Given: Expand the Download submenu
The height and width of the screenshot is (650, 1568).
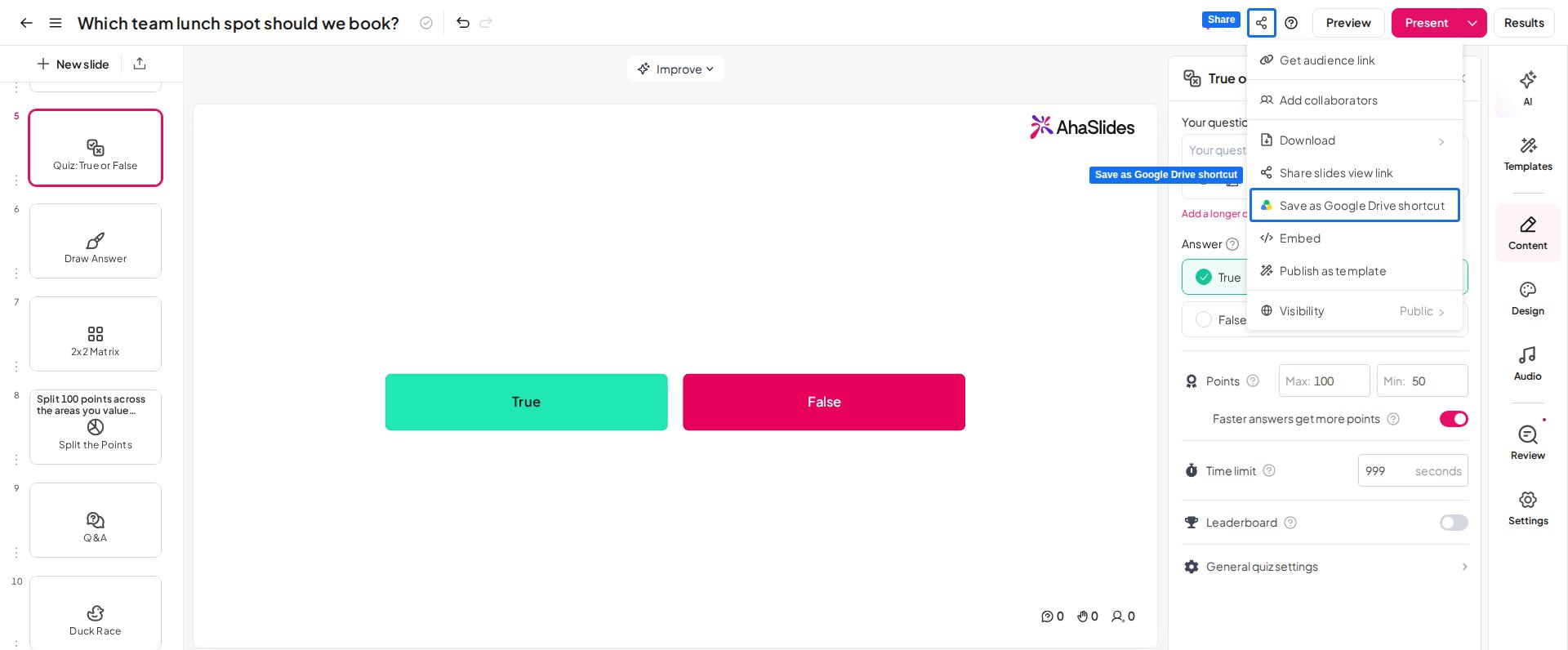Looking at the screenshot, I should (x=1355, y=140).
